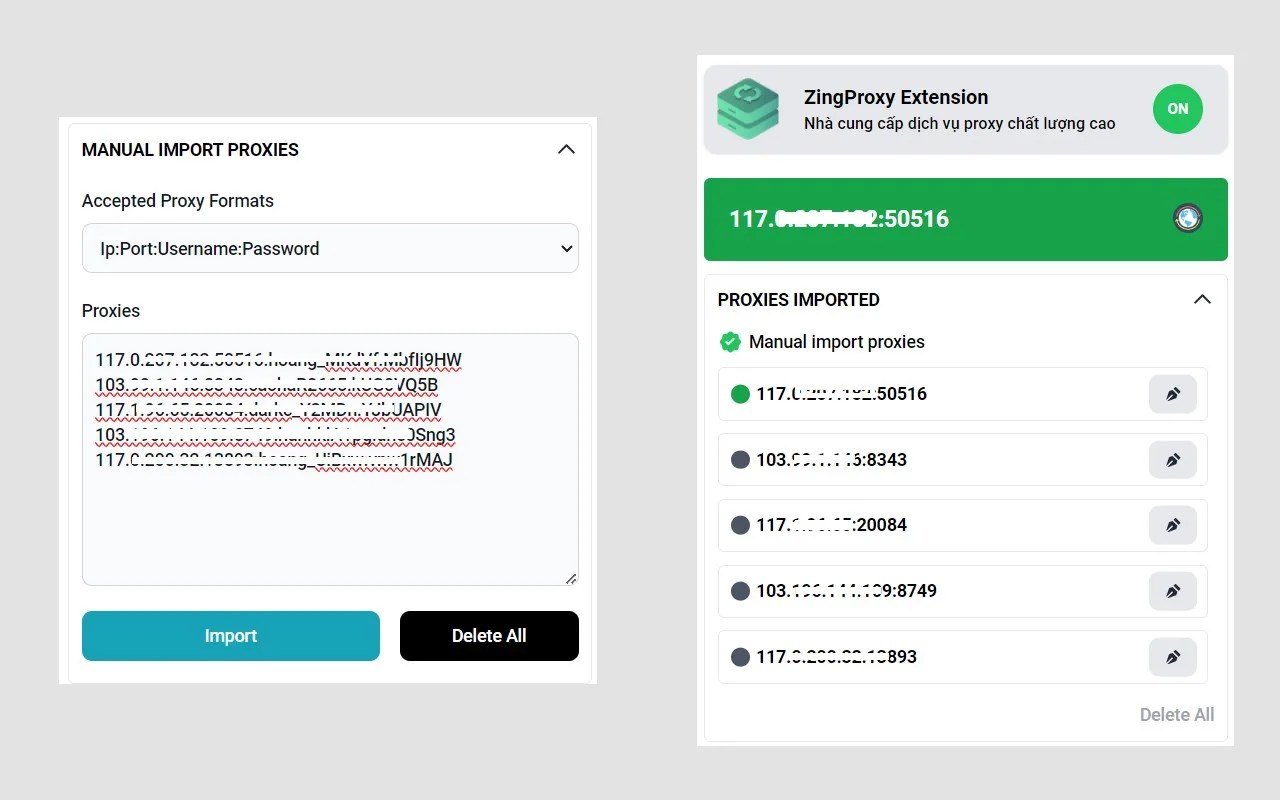Edit the proxy ending in port 893
Viewport: 1280px width, 800px height.
[1172, 657]
